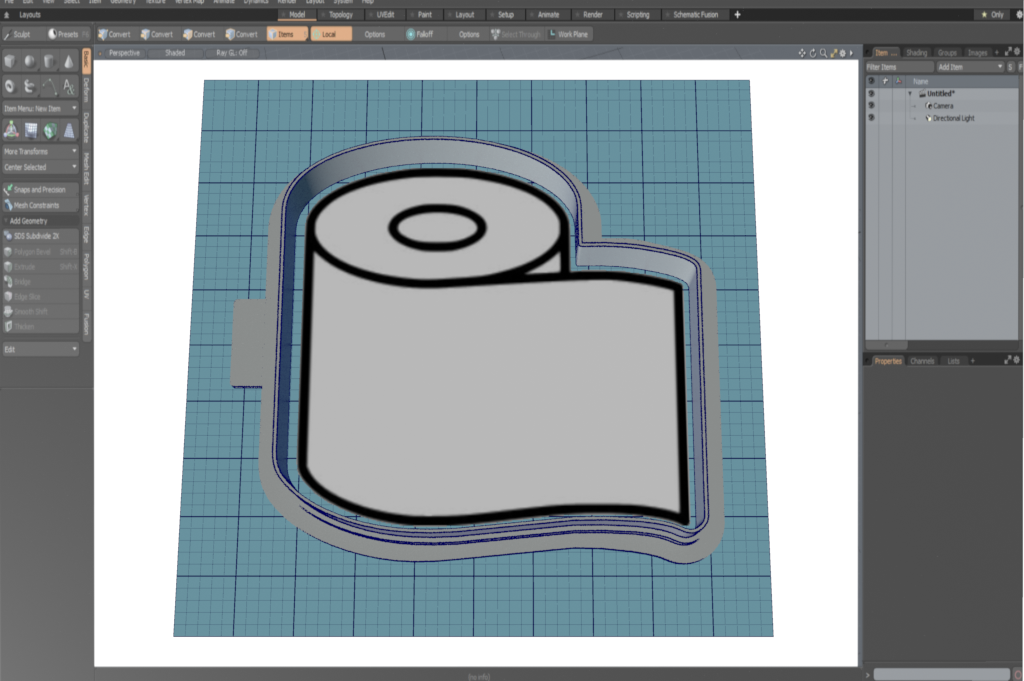Switch to the Topology layout tab
This screenshot has height=681, width=1024.
pyautogui.click(x=340, y=15)
